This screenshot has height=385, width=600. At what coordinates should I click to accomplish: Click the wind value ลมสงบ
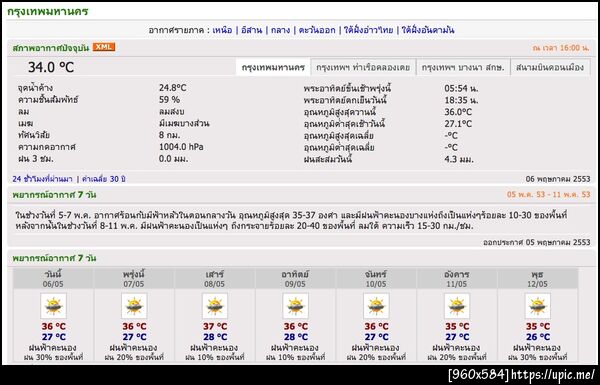coord(171,111)
